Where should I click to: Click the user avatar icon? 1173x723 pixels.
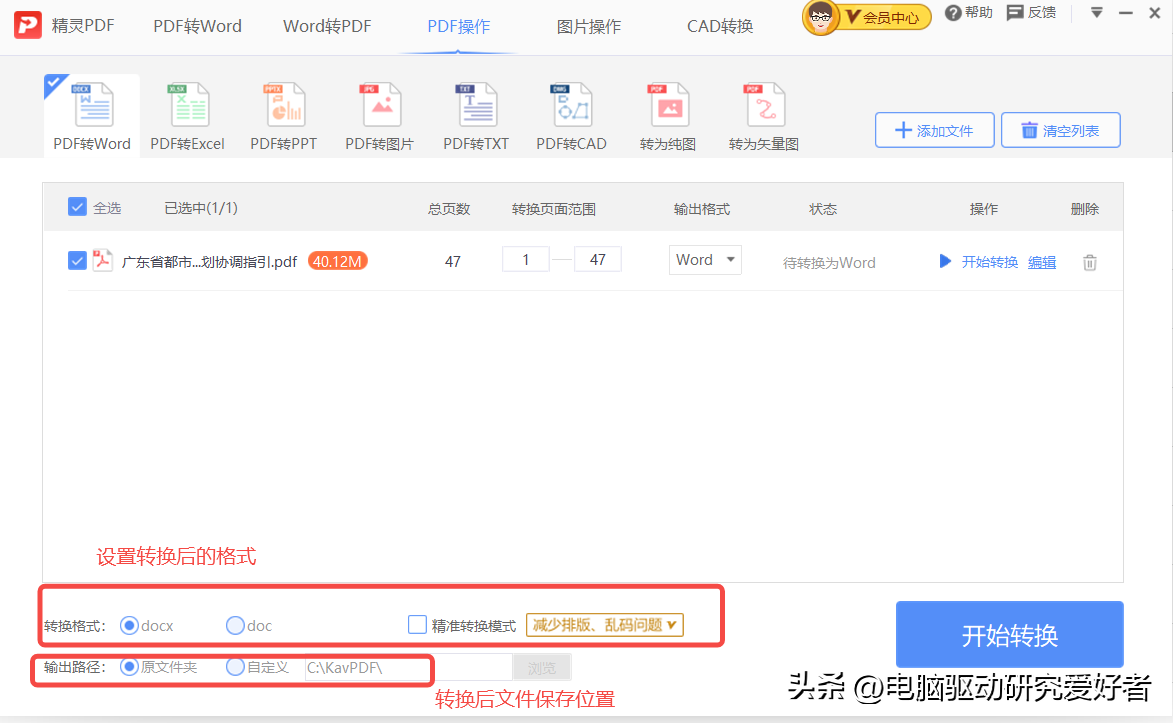pyautogui.click(x=821, y=17)
